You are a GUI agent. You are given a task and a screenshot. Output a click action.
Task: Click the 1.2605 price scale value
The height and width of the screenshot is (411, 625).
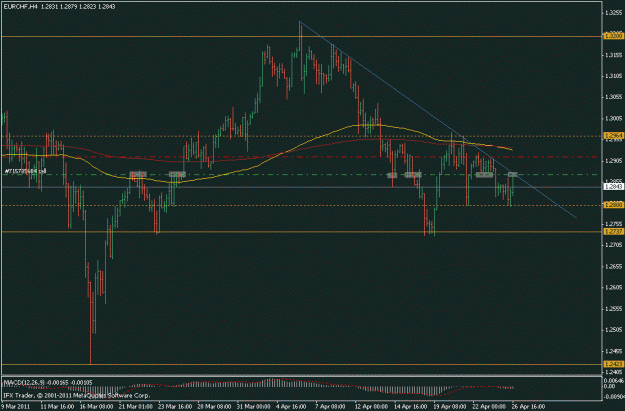pyautogui.click(x=613, y=287)
